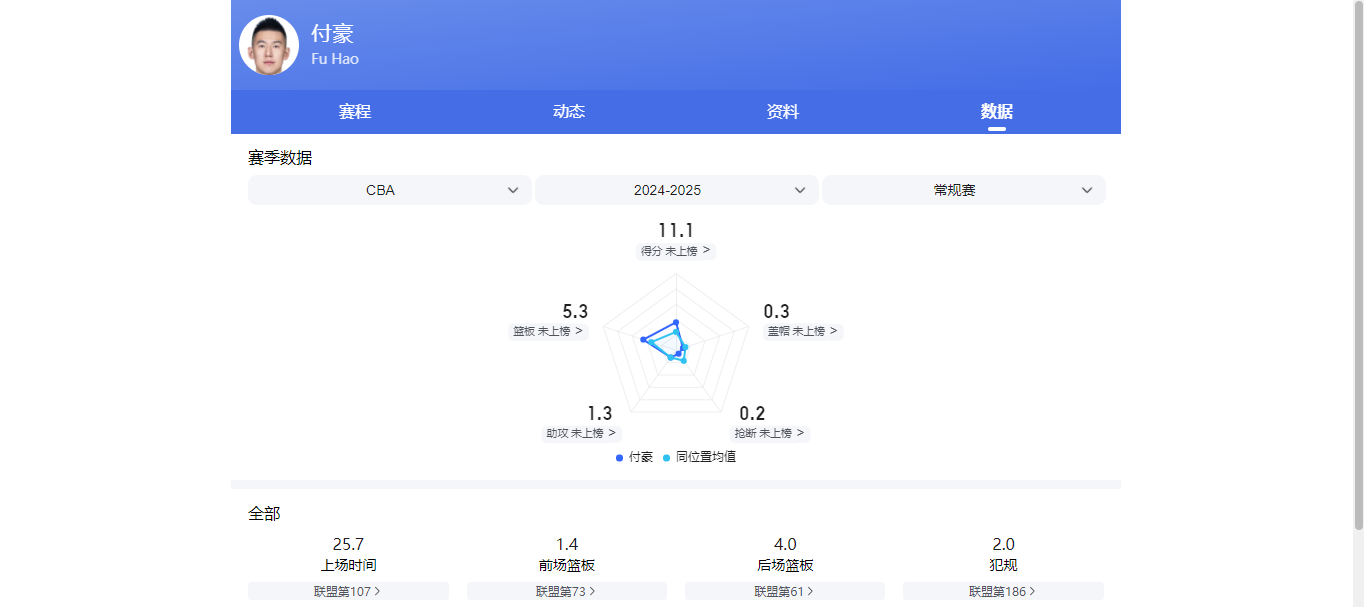Select the 数据 tab
Viewport: 1364px width, 607px height.
(997, 112)
